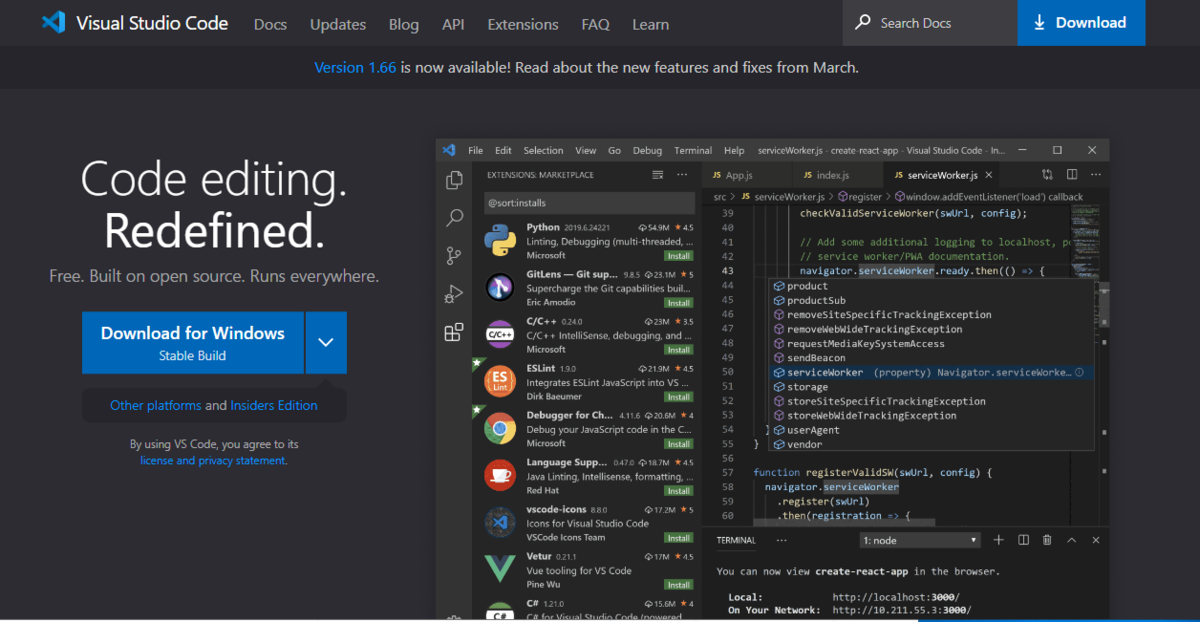Click the search magnifier icon in header
Viewport: 1200px width, 622px height.
(864, 23)
